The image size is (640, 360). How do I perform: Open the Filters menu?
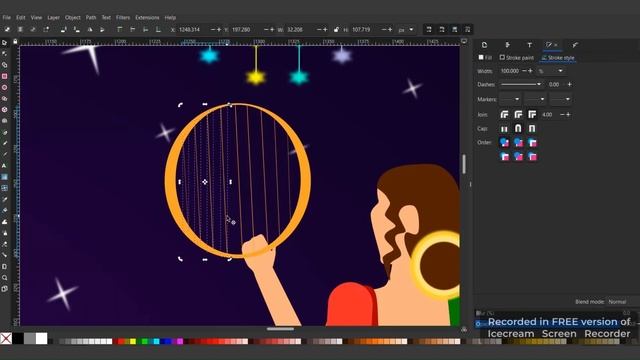tap(123, 18)
